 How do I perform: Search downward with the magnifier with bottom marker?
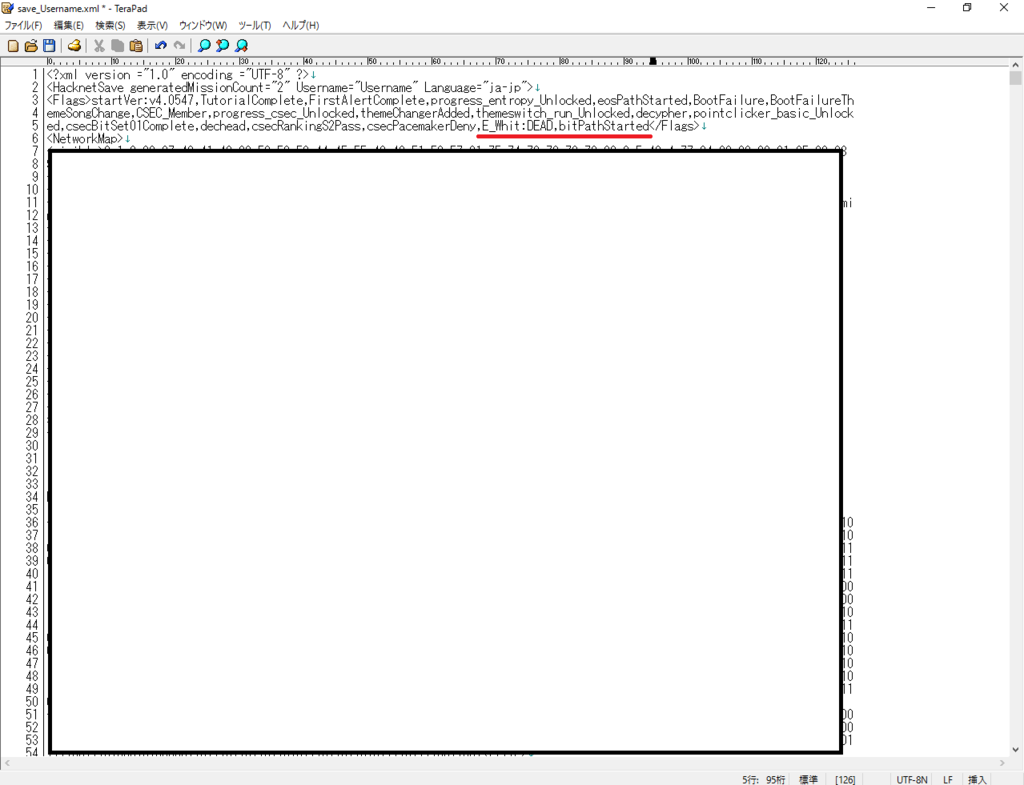pyautogui.click(x=242, y=46)
